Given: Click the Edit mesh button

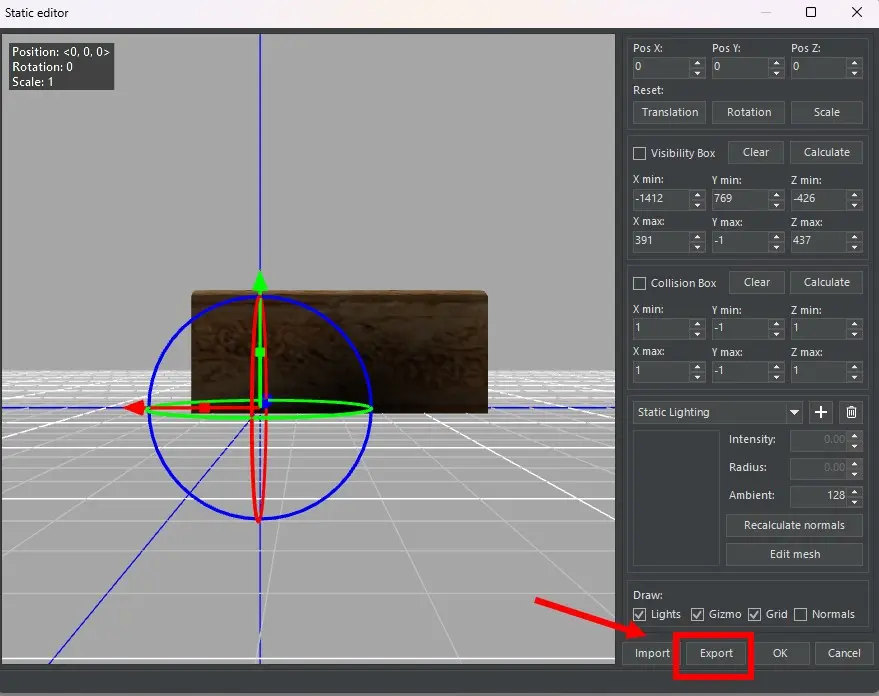Looking at the screenshot, I should point(794,554).
